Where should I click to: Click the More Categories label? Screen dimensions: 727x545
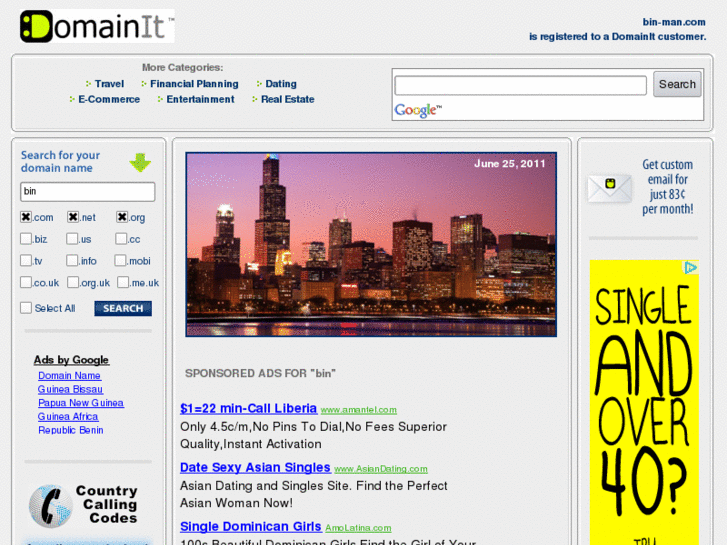tap(182, 68)
